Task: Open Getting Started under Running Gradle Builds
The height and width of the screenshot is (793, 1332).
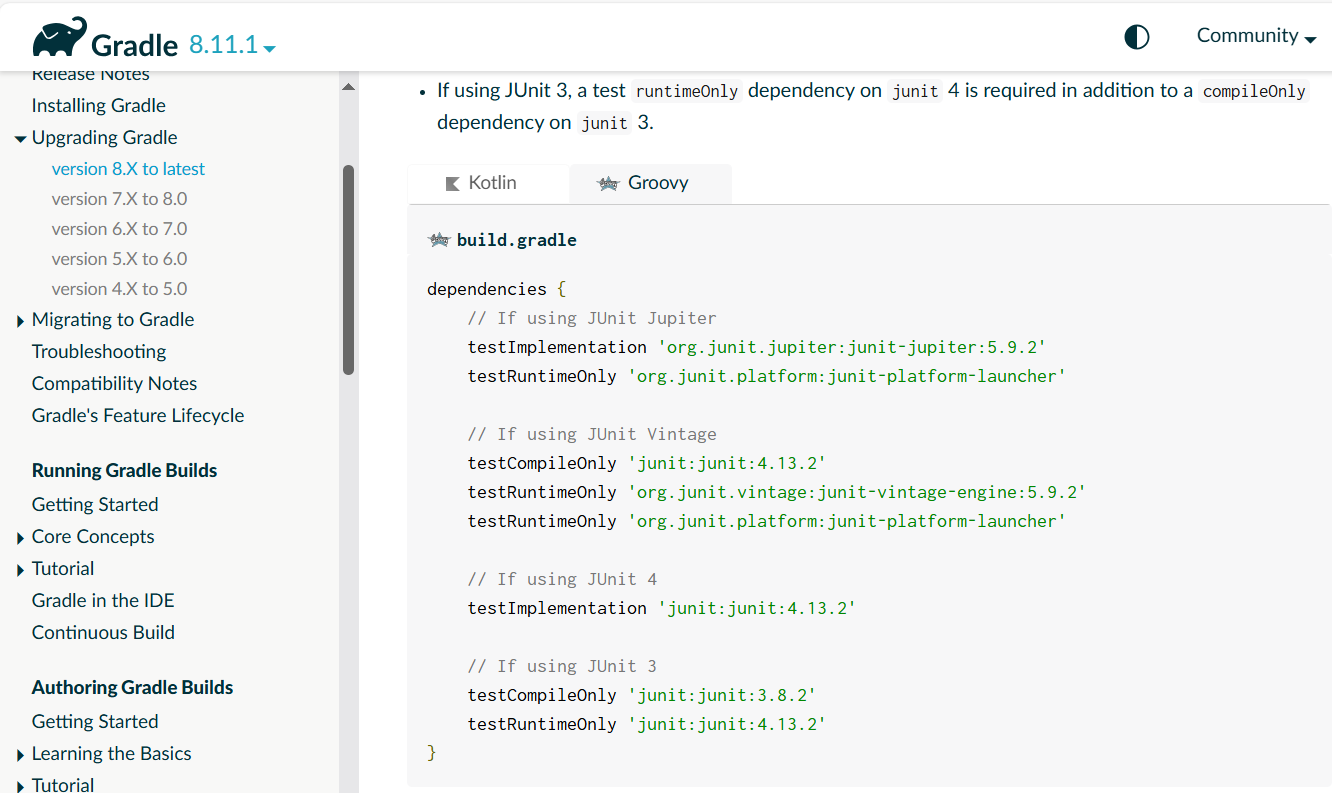Action: pos(95,504)
